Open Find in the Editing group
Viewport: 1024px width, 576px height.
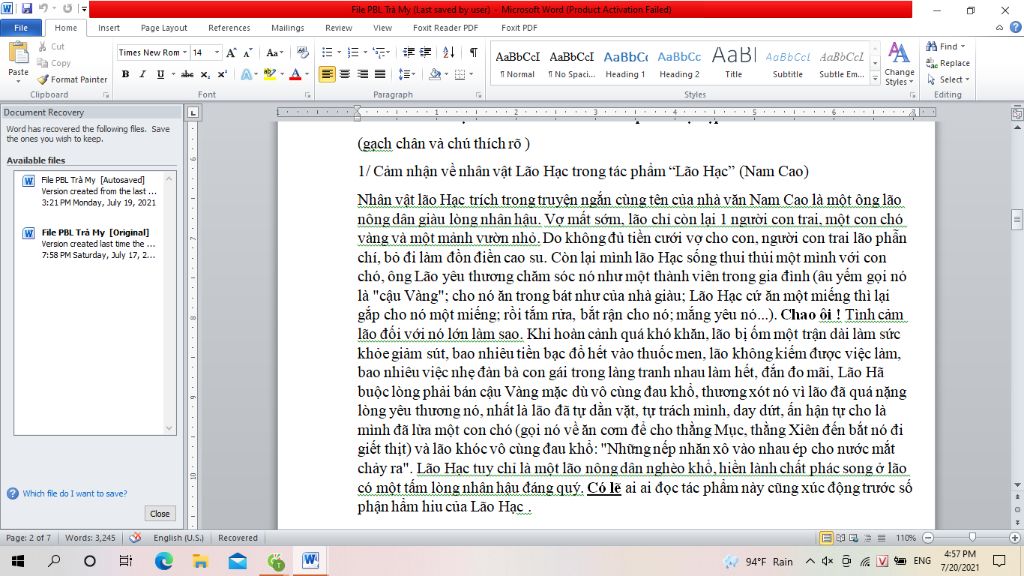(944, 46)
